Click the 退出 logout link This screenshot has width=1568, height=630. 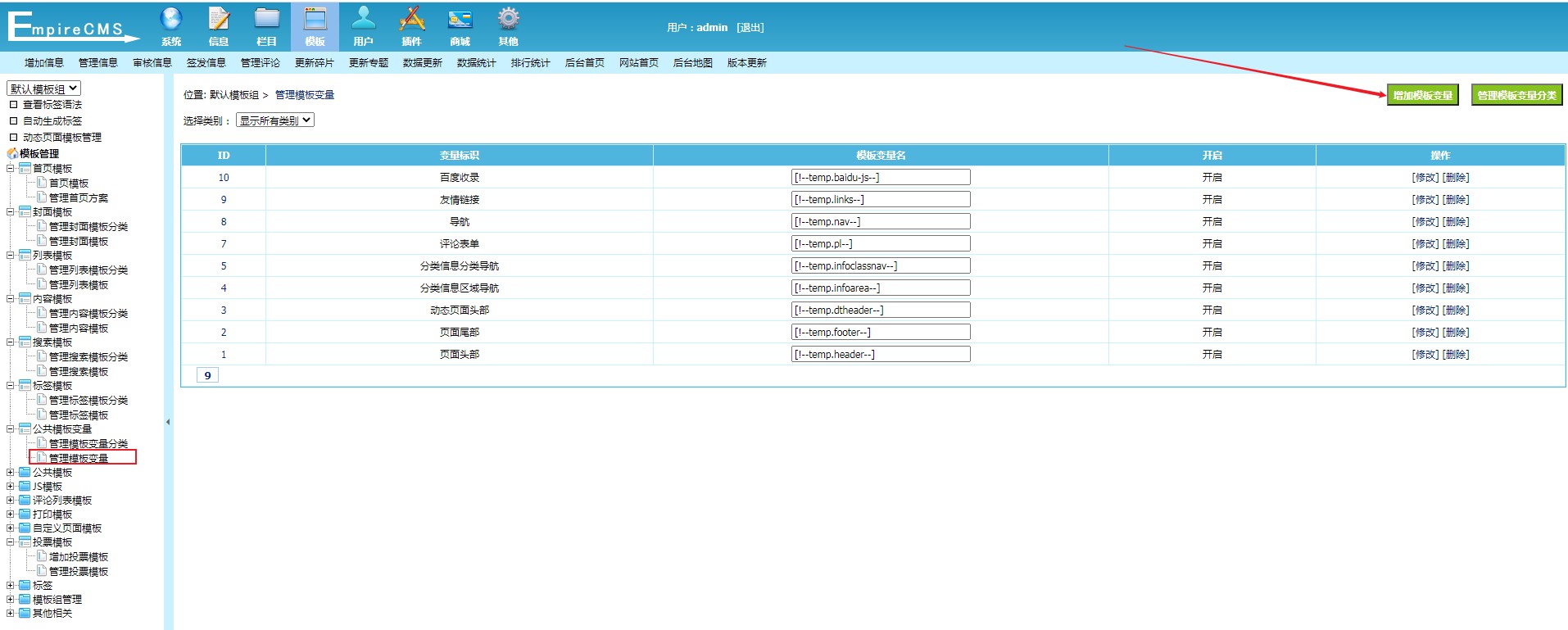(x=750, y=27)
